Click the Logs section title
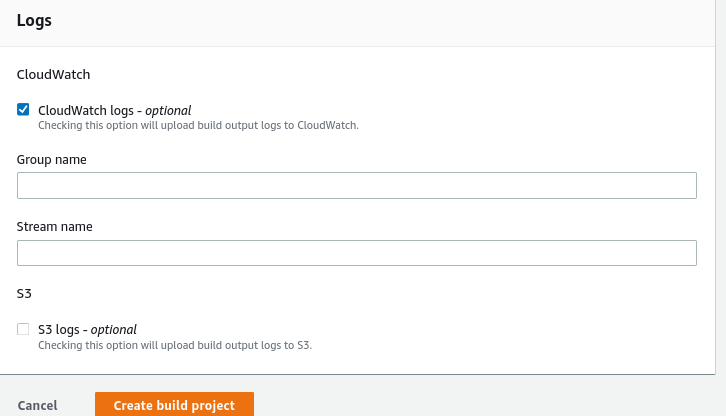The height and width of the screenshot is (416, 726). [x=34, y=21]
